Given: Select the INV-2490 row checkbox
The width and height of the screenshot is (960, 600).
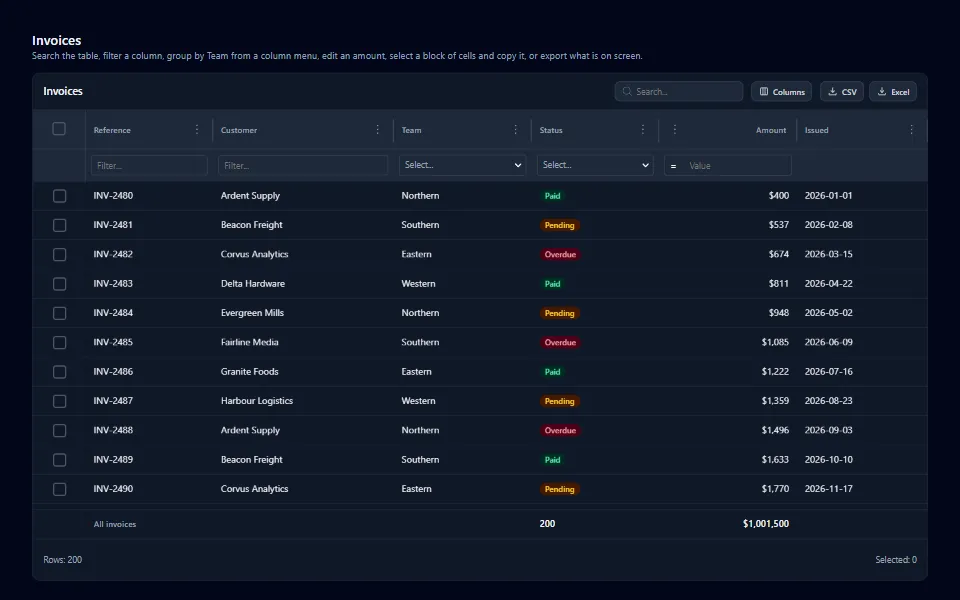Looking at the screenshot, I should (59, 489).
